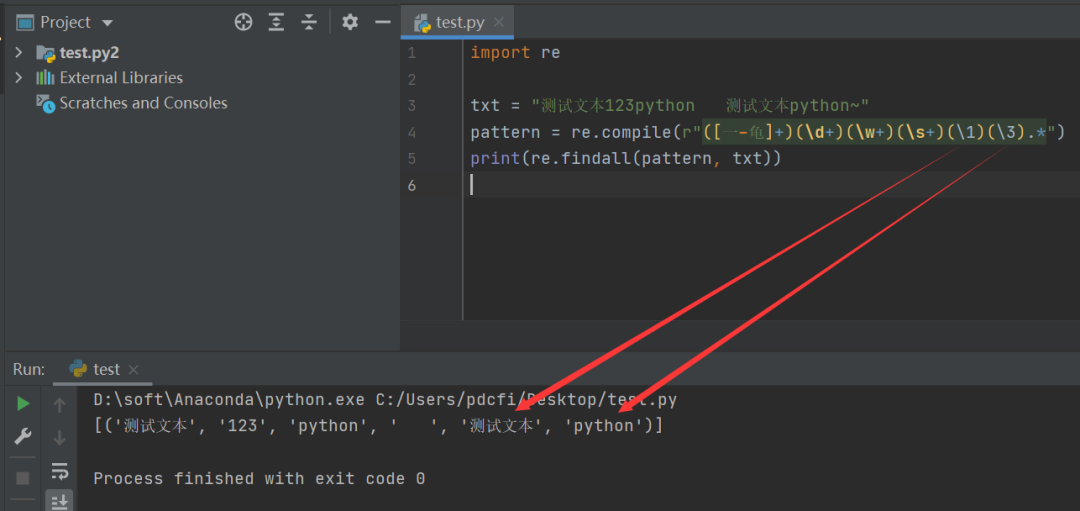Click the findall result tuple output
Image resolution: width=1080 pixels, height=511 pixels.
tap(378, 426)
